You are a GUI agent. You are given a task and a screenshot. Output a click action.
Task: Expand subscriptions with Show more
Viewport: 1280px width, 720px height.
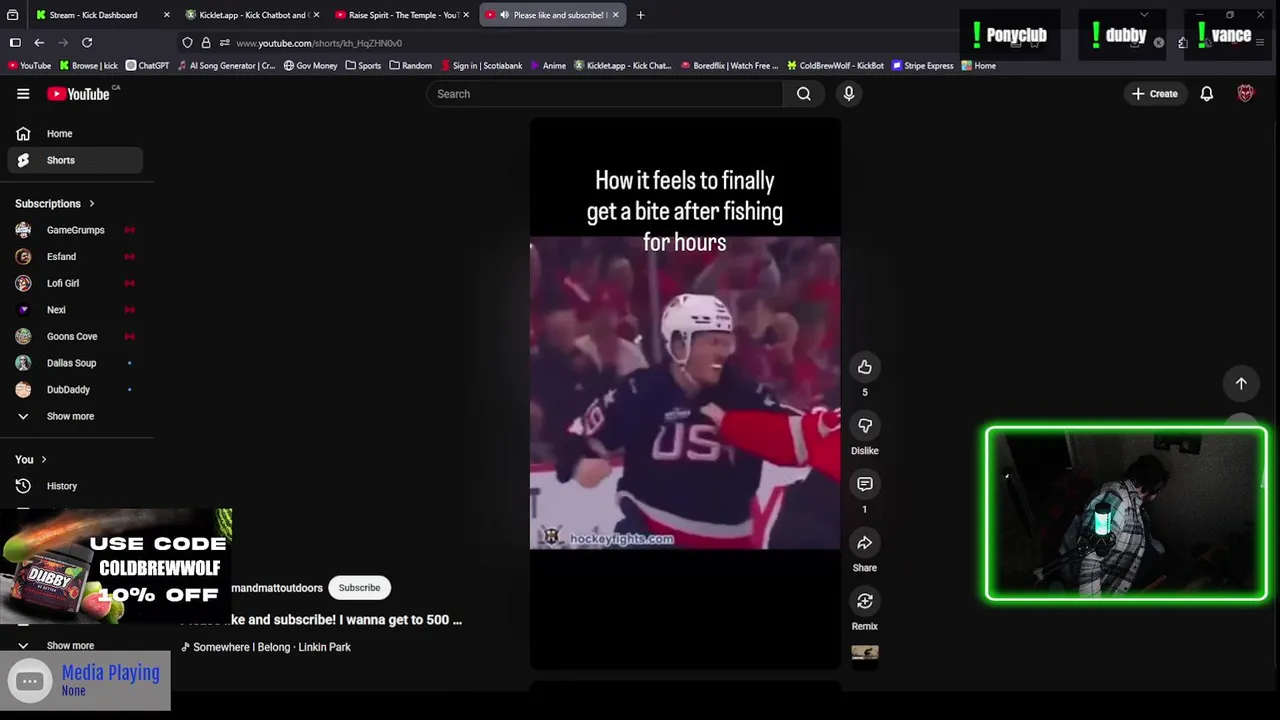75,416
